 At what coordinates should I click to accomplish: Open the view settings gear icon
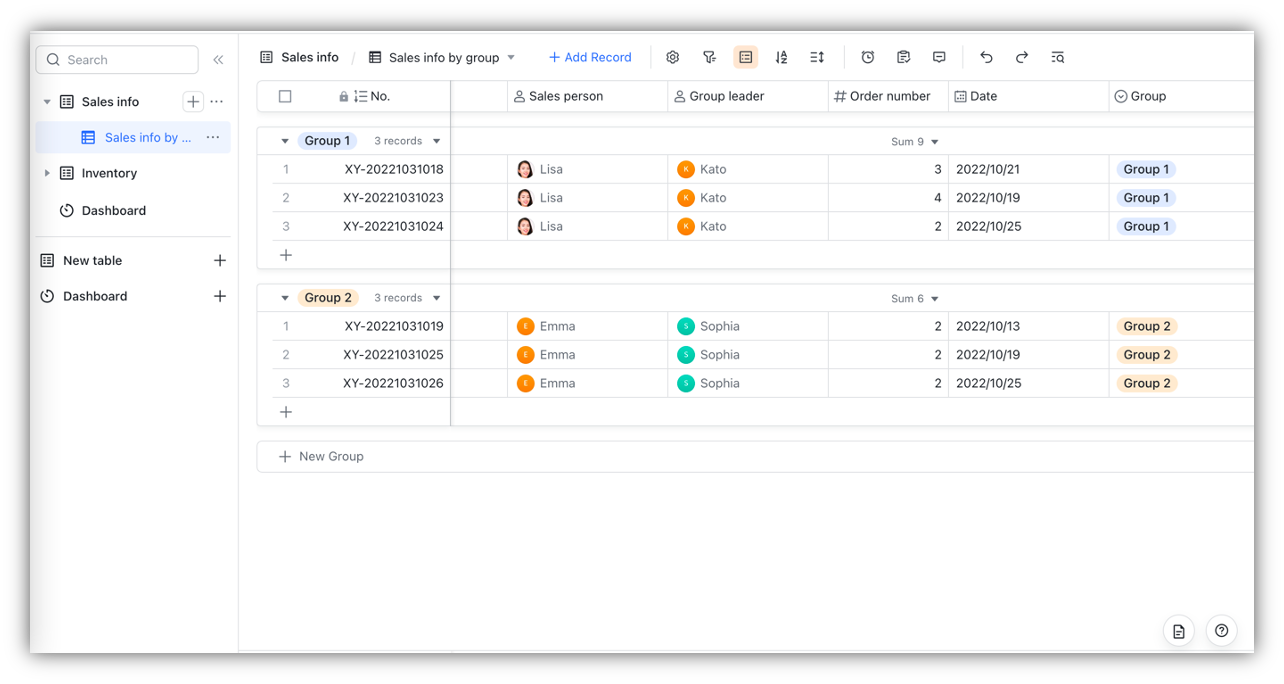pyautogui.click(x=672, y=57)
